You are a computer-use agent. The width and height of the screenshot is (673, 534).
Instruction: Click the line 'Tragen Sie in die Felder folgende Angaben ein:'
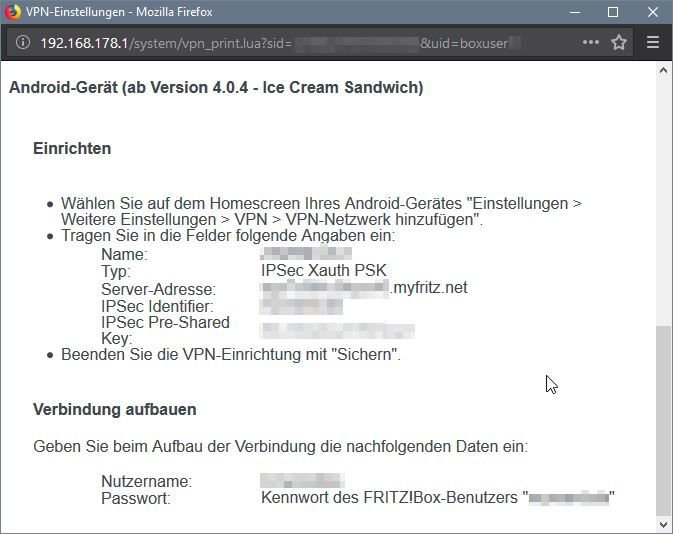[x=228, y=236]
